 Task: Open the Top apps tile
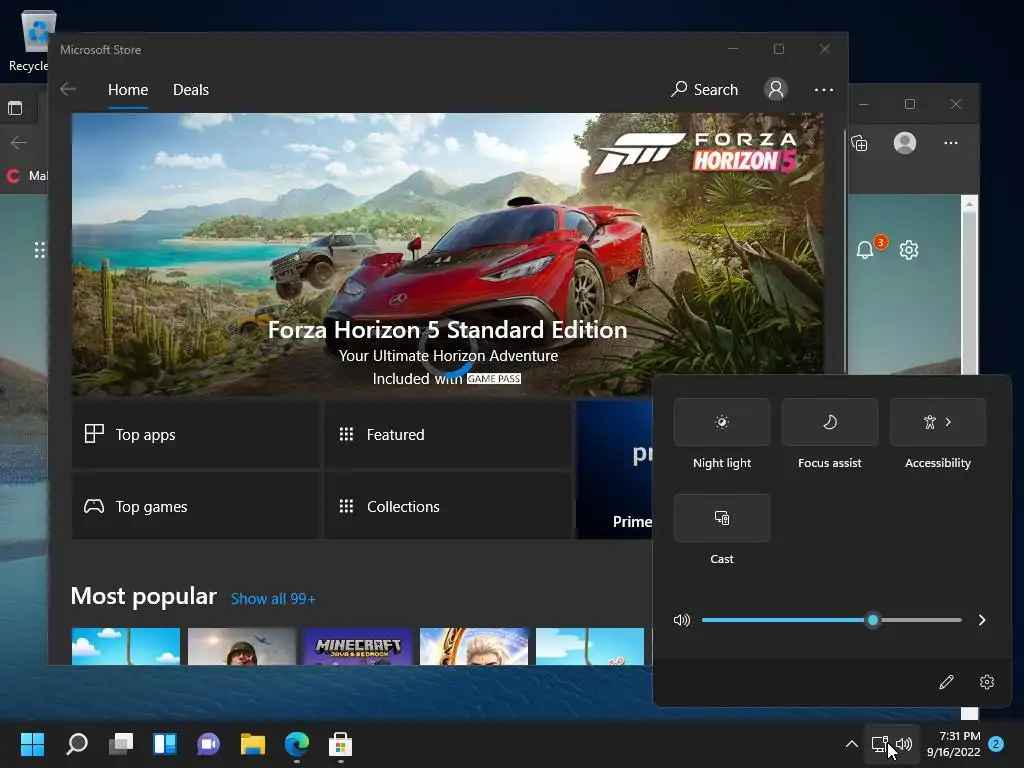(x=195, y=434)
